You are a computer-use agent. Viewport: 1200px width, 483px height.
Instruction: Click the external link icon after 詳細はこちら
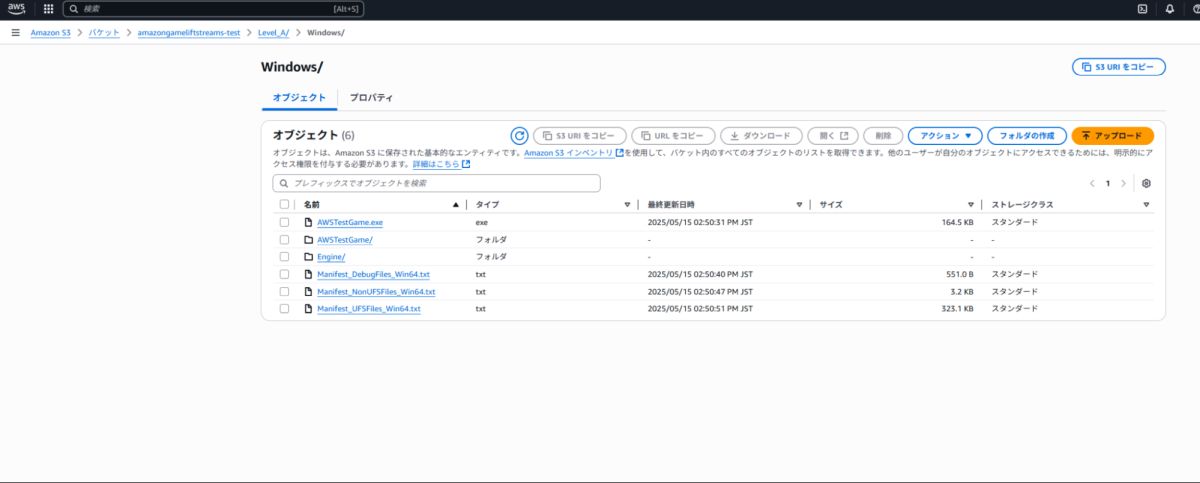tap(466, 164)
